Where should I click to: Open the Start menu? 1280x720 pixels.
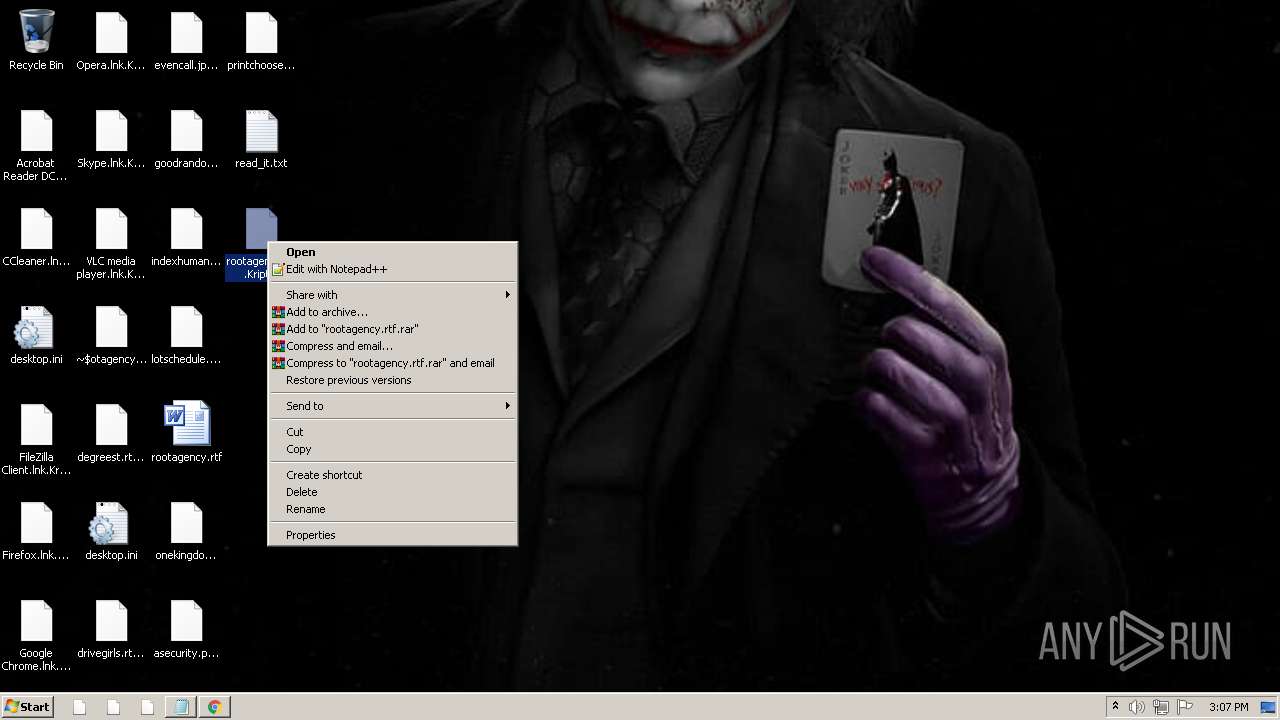28,707
